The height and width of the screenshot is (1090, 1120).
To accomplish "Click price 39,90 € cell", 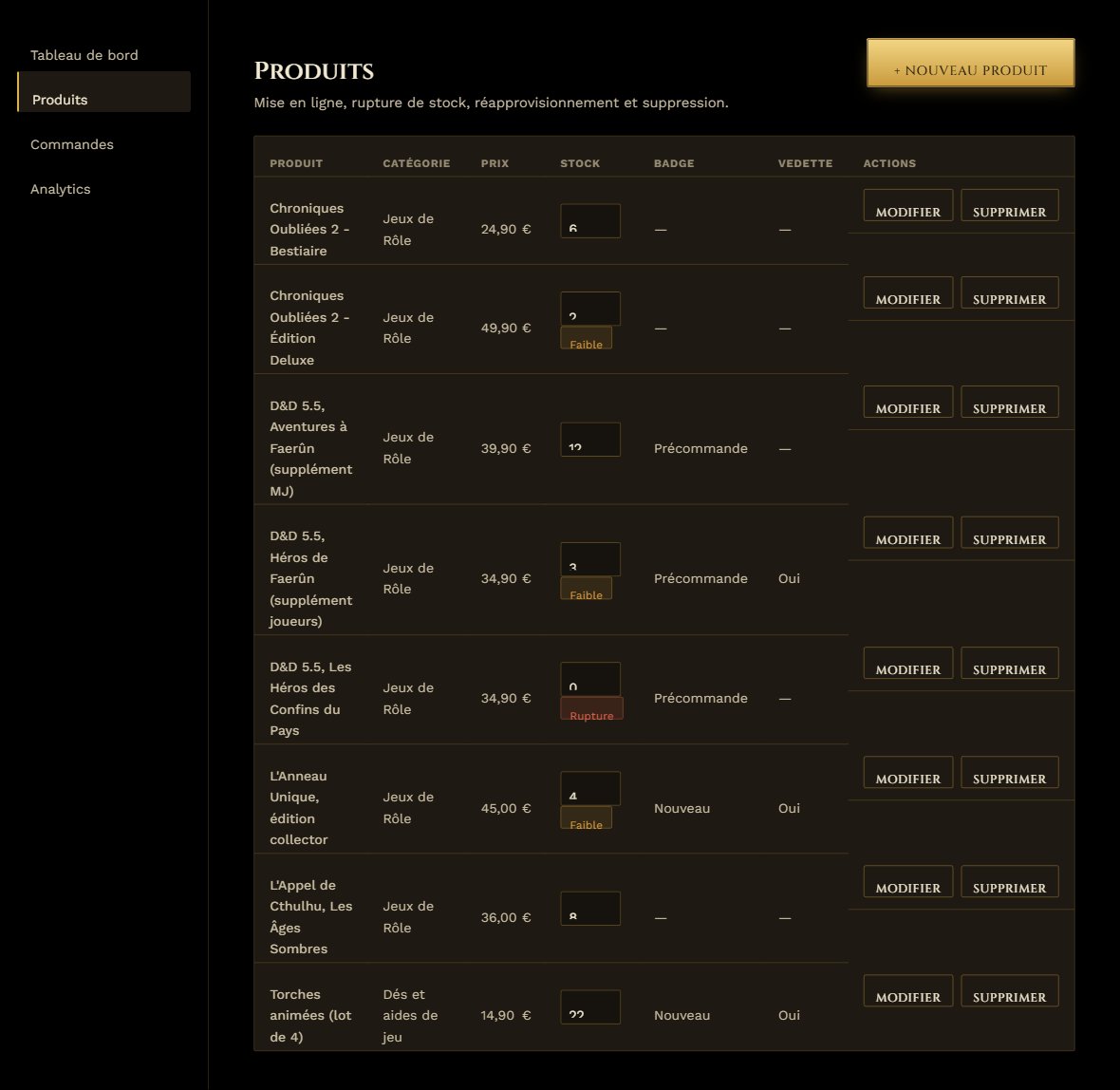I will point(506,448).
